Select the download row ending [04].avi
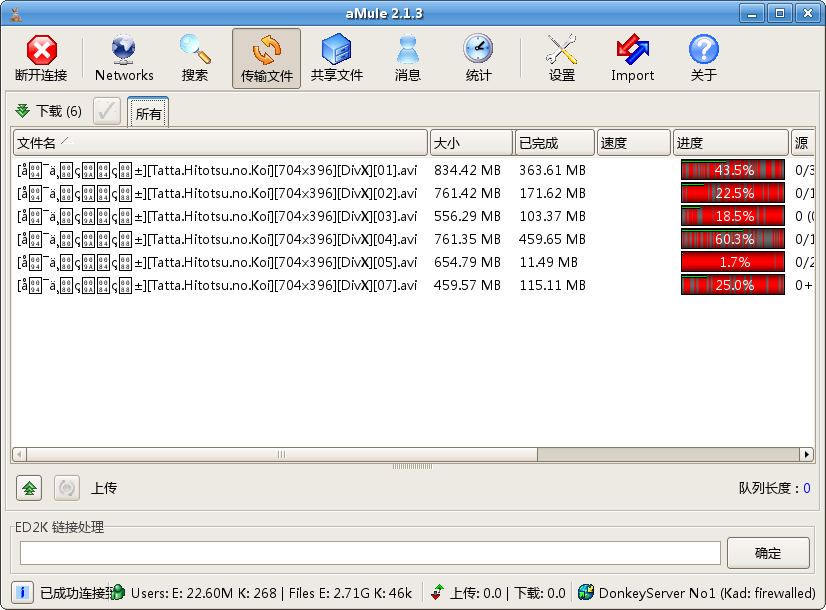Image resolution: width=826 pixels, height=610 pixels. click(413, 239)
